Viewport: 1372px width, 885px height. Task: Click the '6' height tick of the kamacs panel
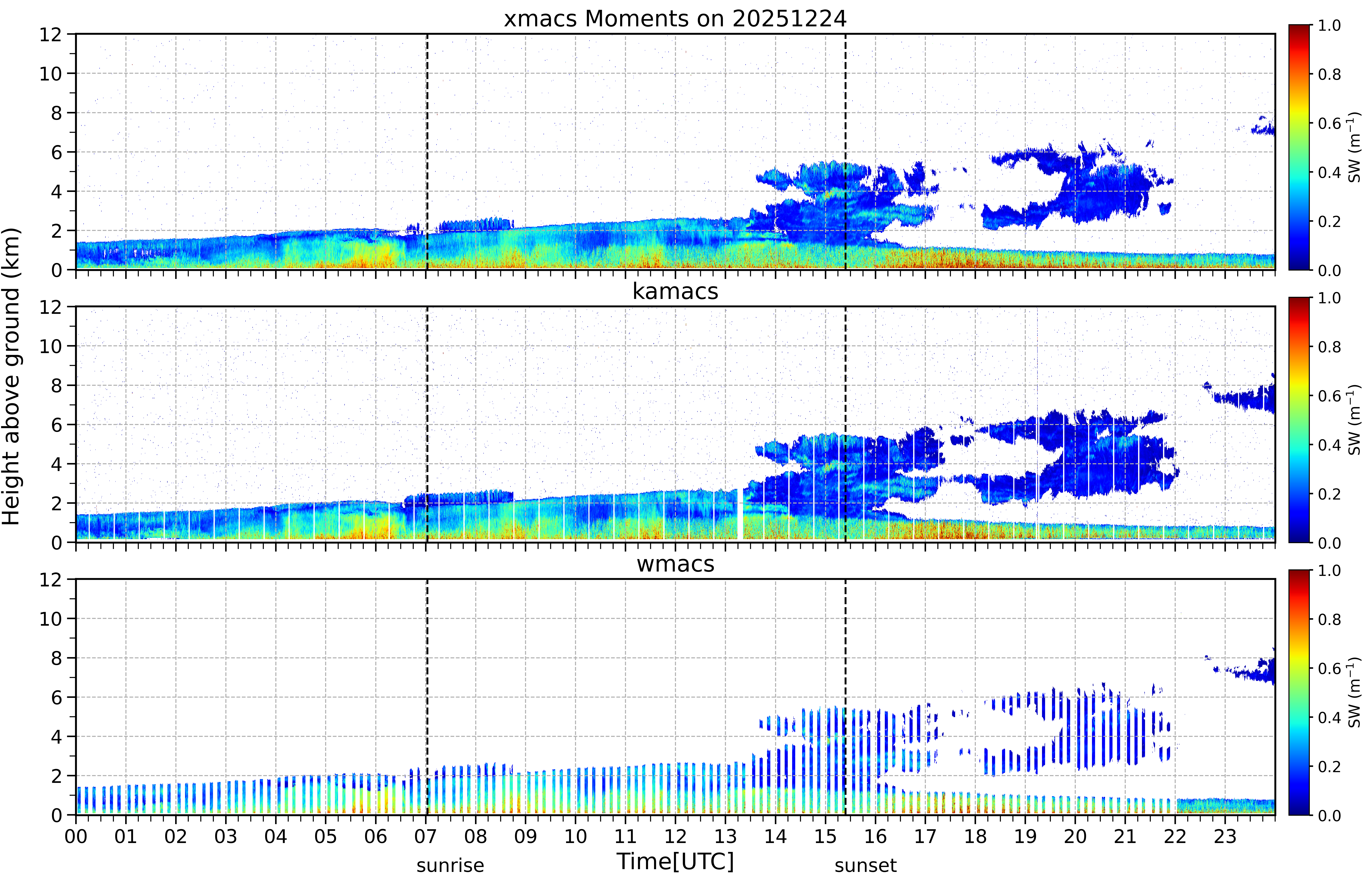(56, 425)
